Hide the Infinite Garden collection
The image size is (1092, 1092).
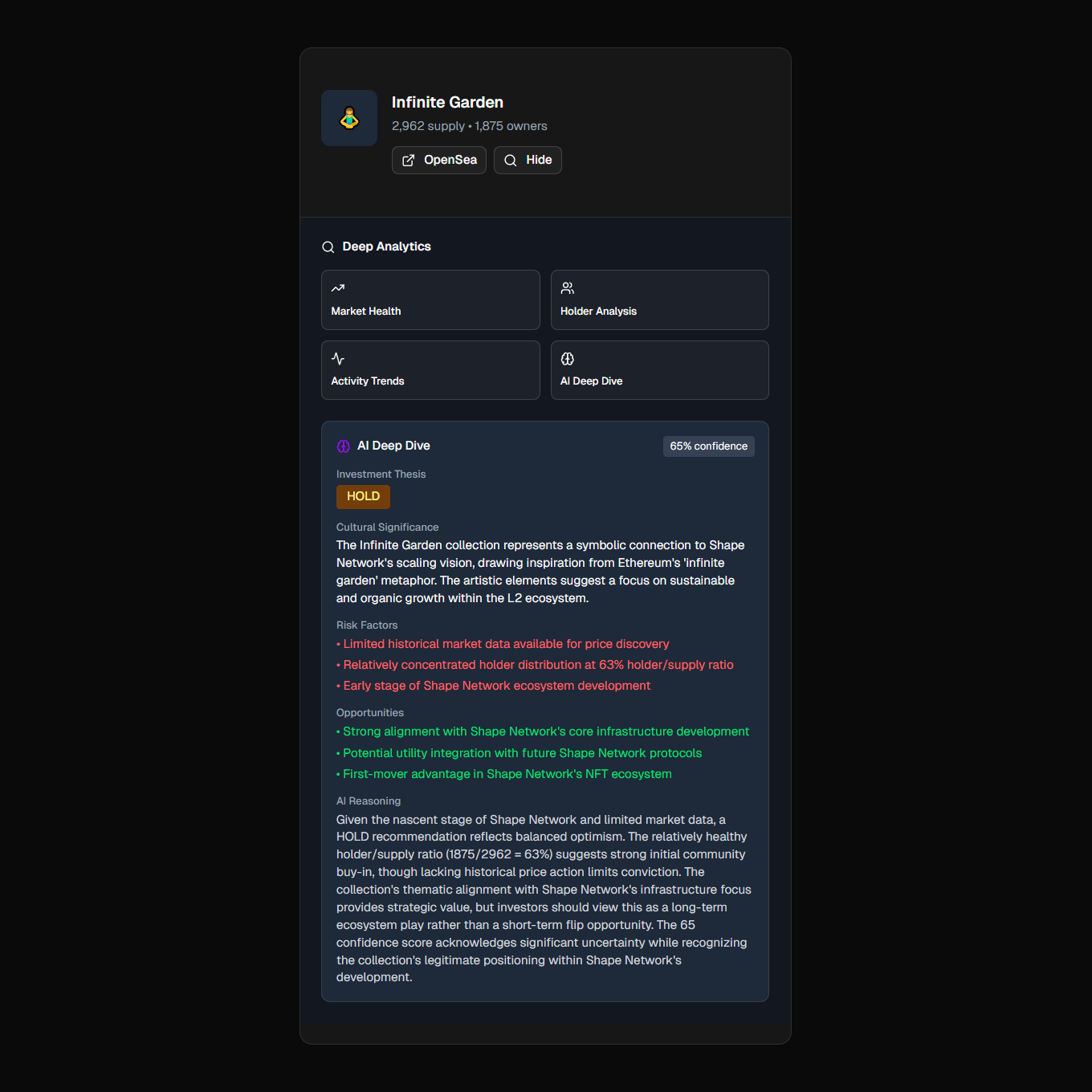click(528, 160)
